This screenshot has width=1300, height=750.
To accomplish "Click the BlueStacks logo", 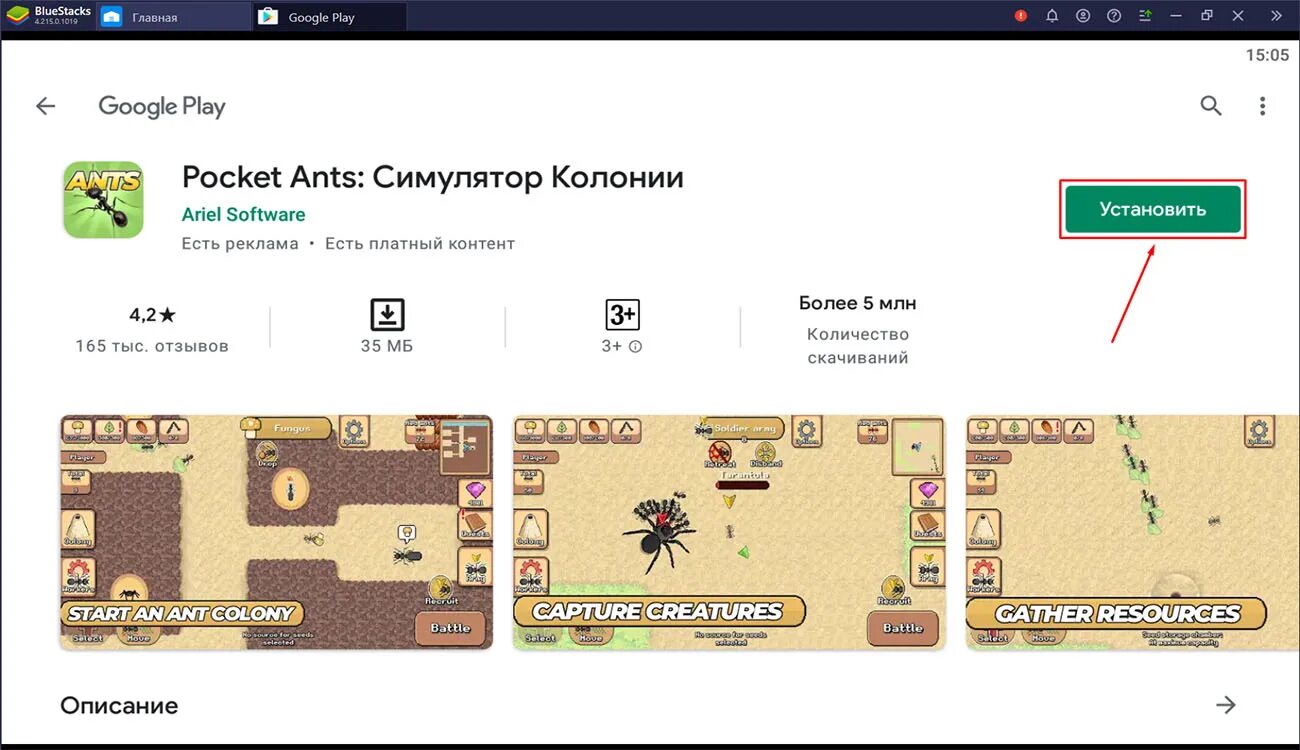I will point(18,16).
